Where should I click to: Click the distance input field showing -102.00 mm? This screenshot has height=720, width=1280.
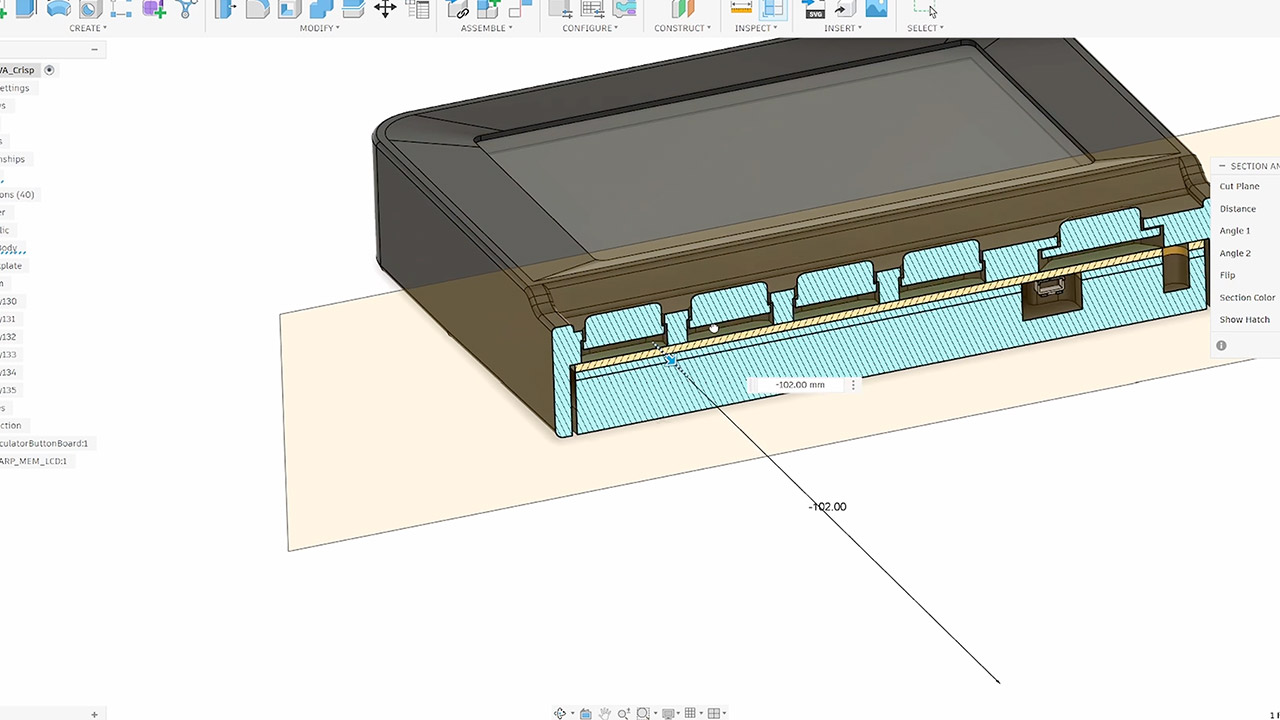tap(800, 385)
